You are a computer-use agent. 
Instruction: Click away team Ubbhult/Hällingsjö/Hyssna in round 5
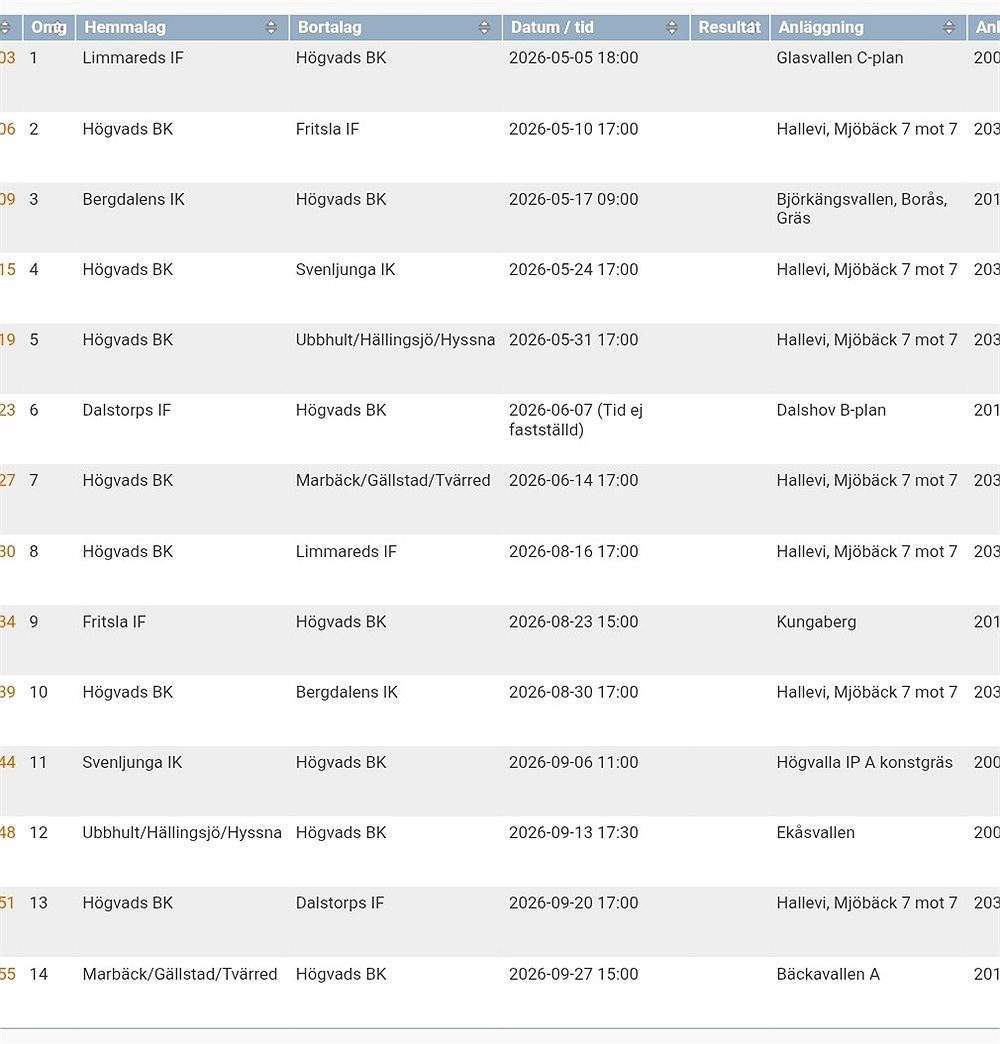[395, 340]
